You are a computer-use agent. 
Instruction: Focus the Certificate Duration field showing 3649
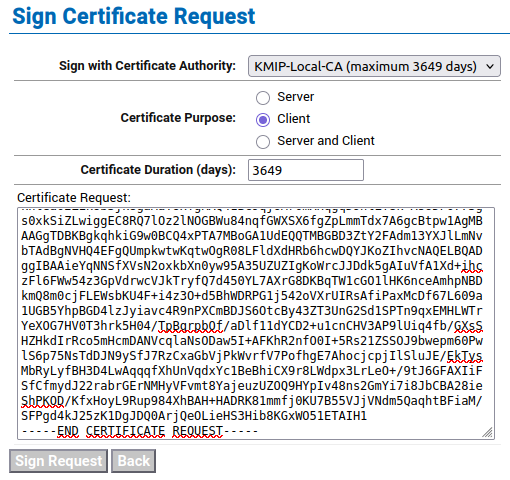point(306,170)
